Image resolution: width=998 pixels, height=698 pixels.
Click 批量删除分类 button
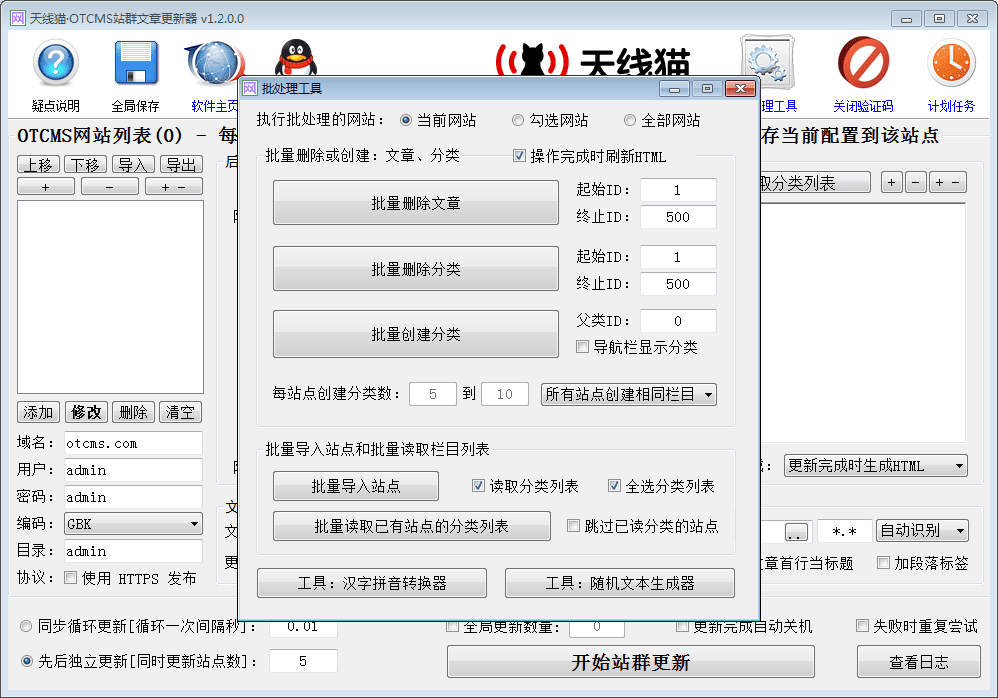[x=416, y=269]
